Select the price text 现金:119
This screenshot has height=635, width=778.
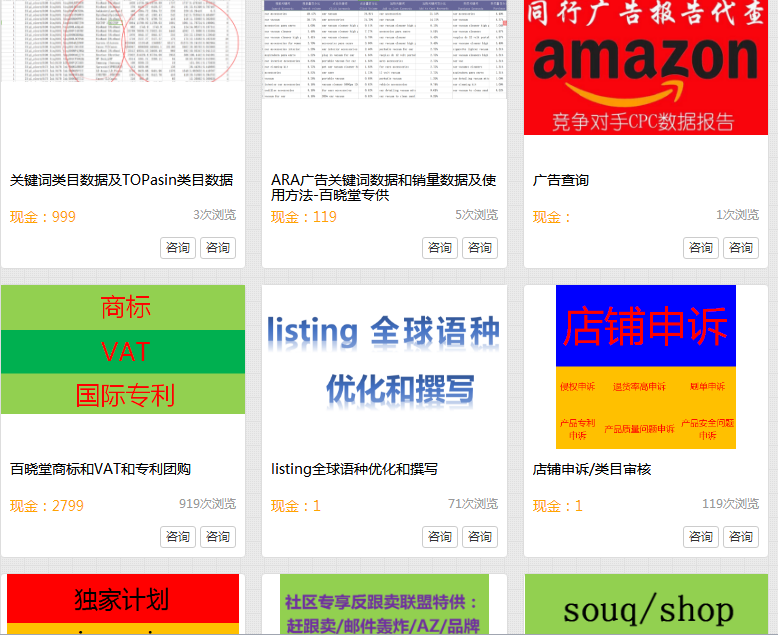[x=304, y=217]
